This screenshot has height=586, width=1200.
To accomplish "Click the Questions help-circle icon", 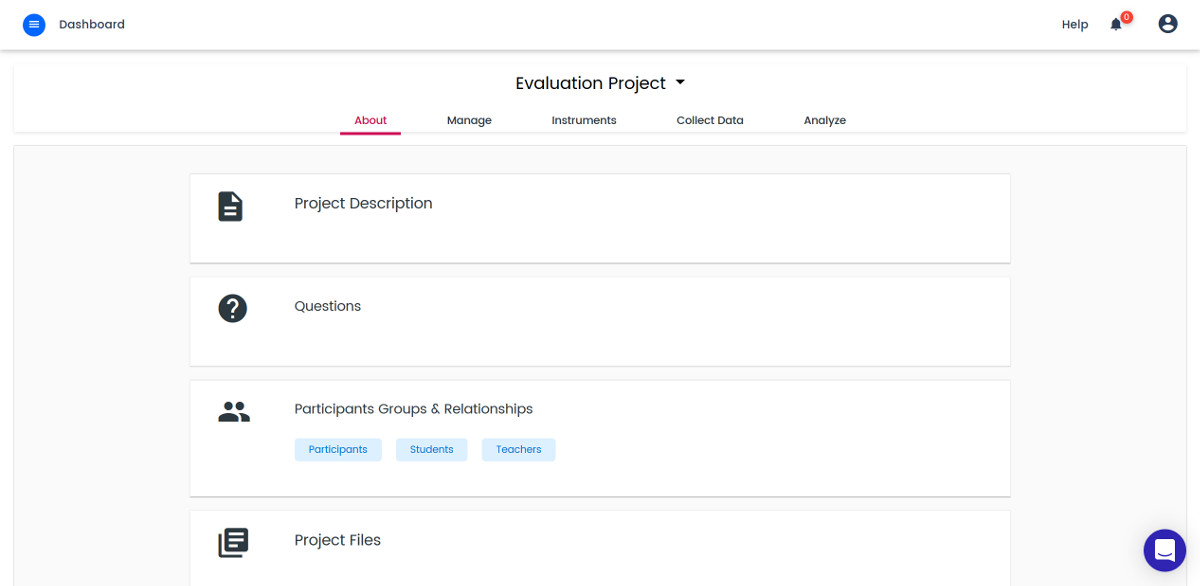I will (233, 308).
